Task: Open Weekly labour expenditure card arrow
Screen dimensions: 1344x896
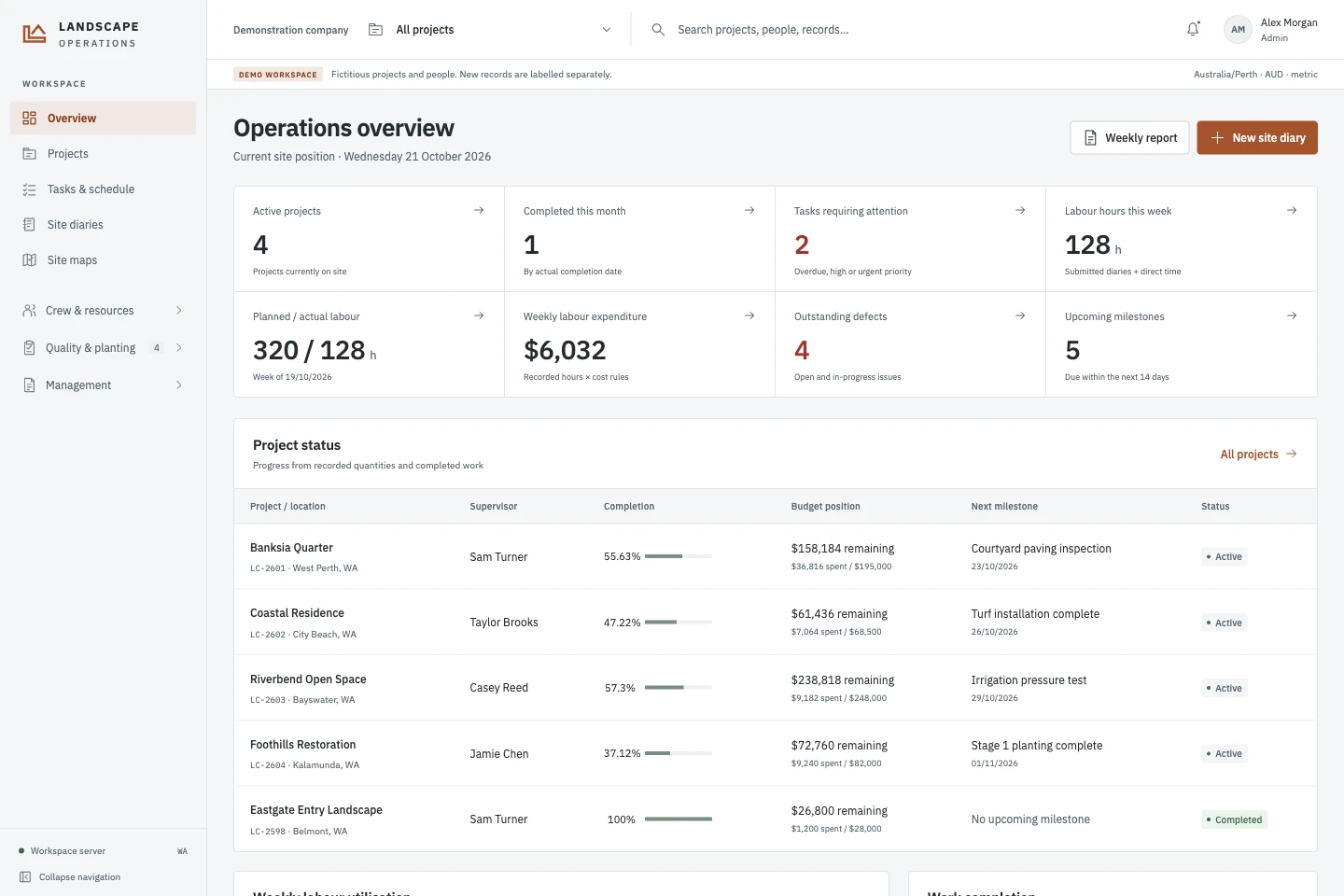Action: pos(749,315)
